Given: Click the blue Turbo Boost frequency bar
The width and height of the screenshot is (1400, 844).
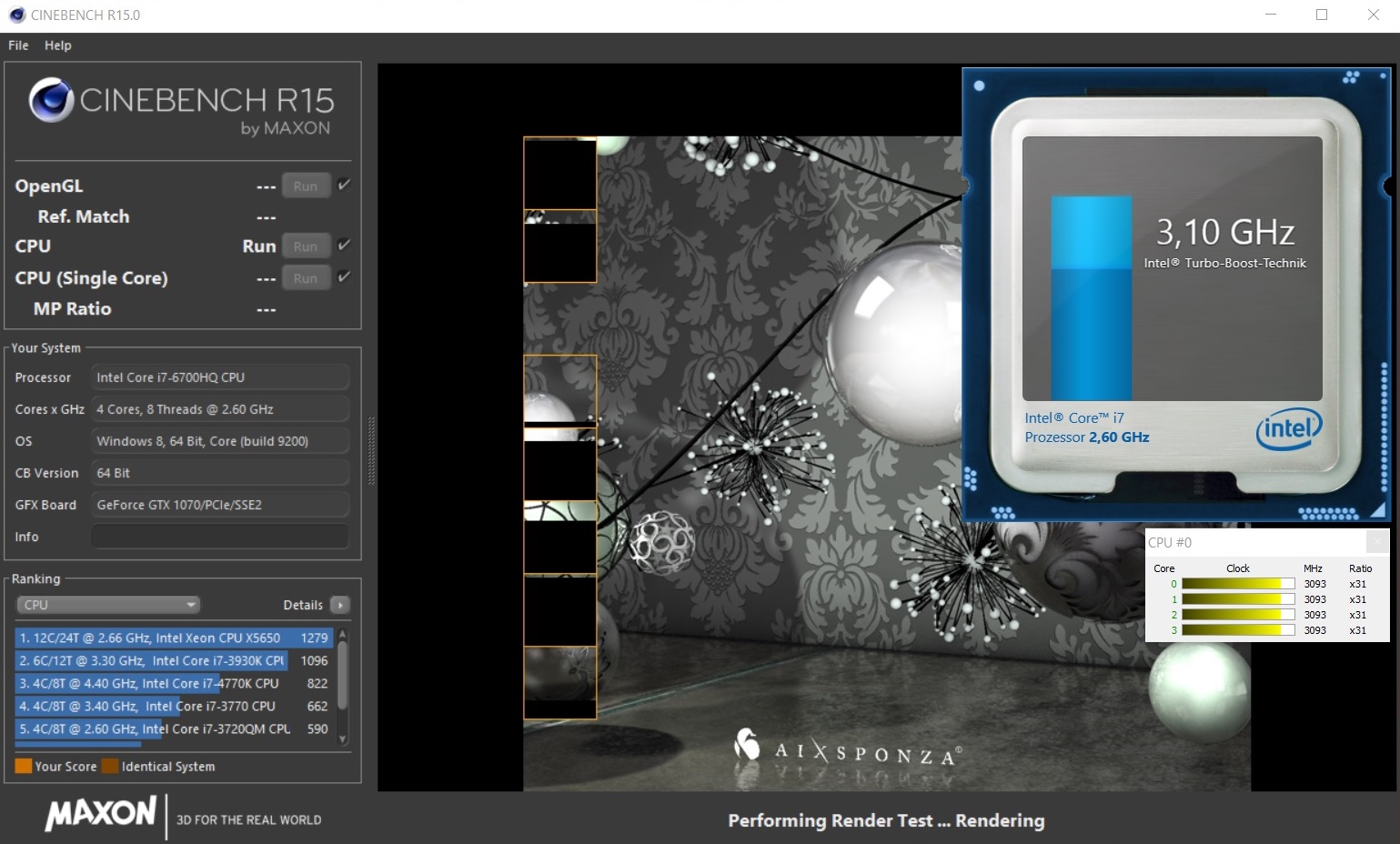Looking at the screenshot, I should click(x=1092, y=298).
